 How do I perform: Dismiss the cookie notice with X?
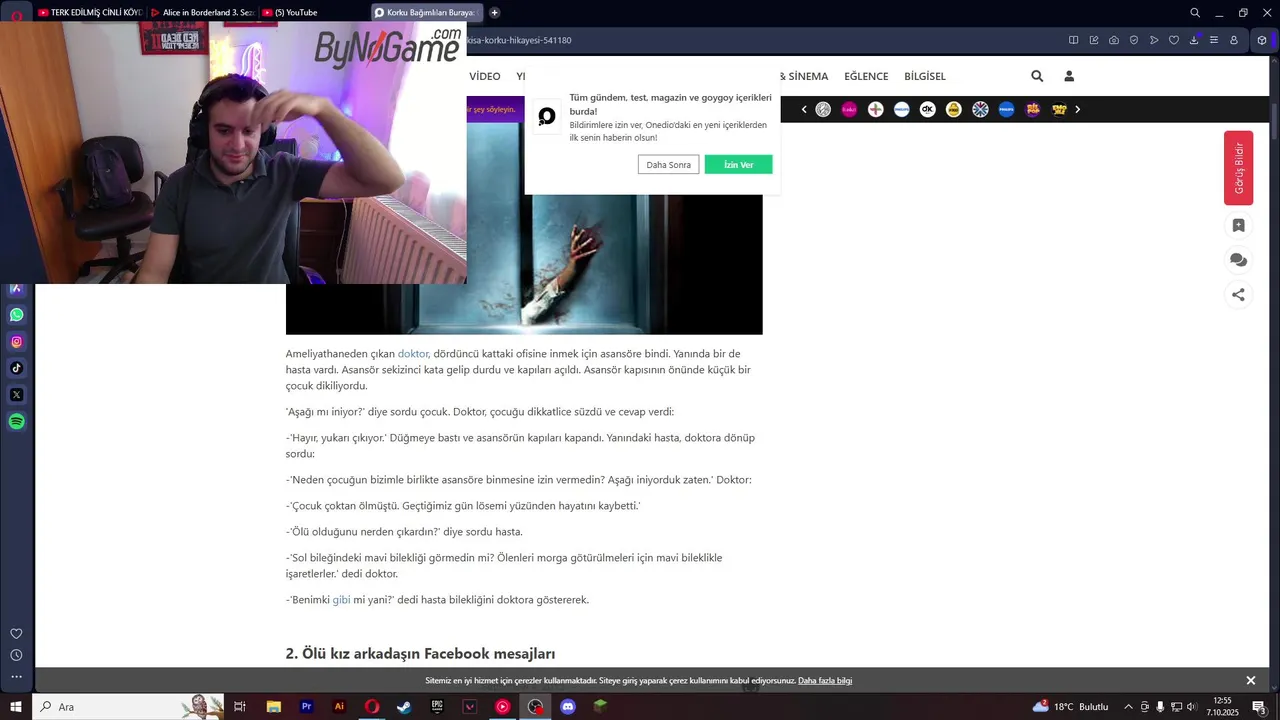(x=1250, y=681)
